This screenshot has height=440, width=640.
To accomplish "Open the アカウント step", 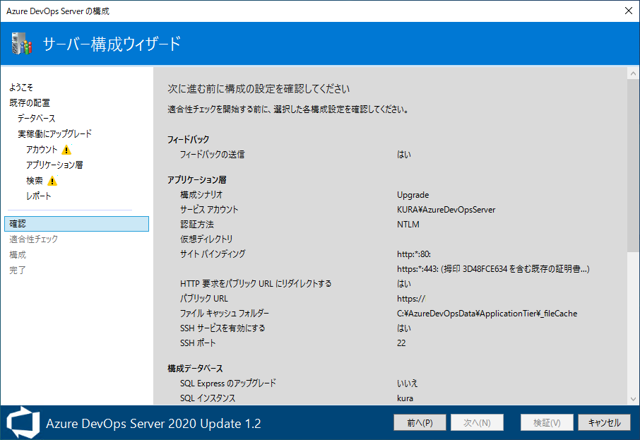I will pos(42,150).
